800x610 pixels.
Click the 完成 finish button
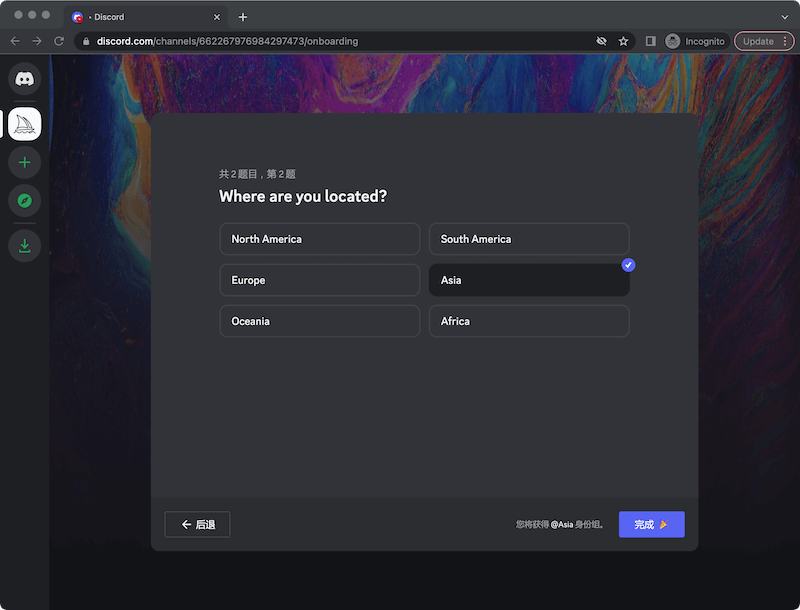(651, 524)
